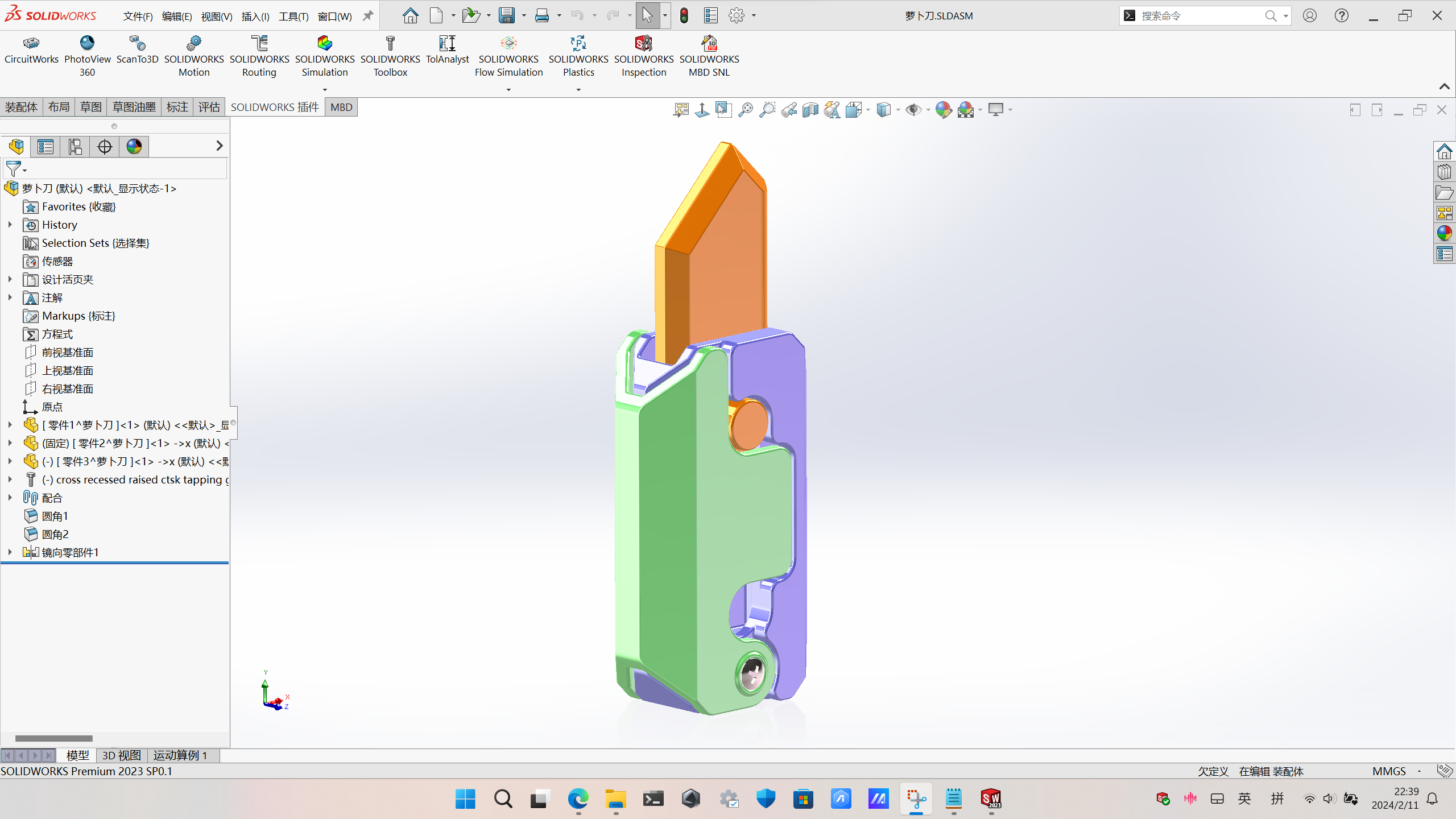Expand the History tree node
This screenshot has height=819, width=1456.
pyautogui.click(x=10, y=225)
